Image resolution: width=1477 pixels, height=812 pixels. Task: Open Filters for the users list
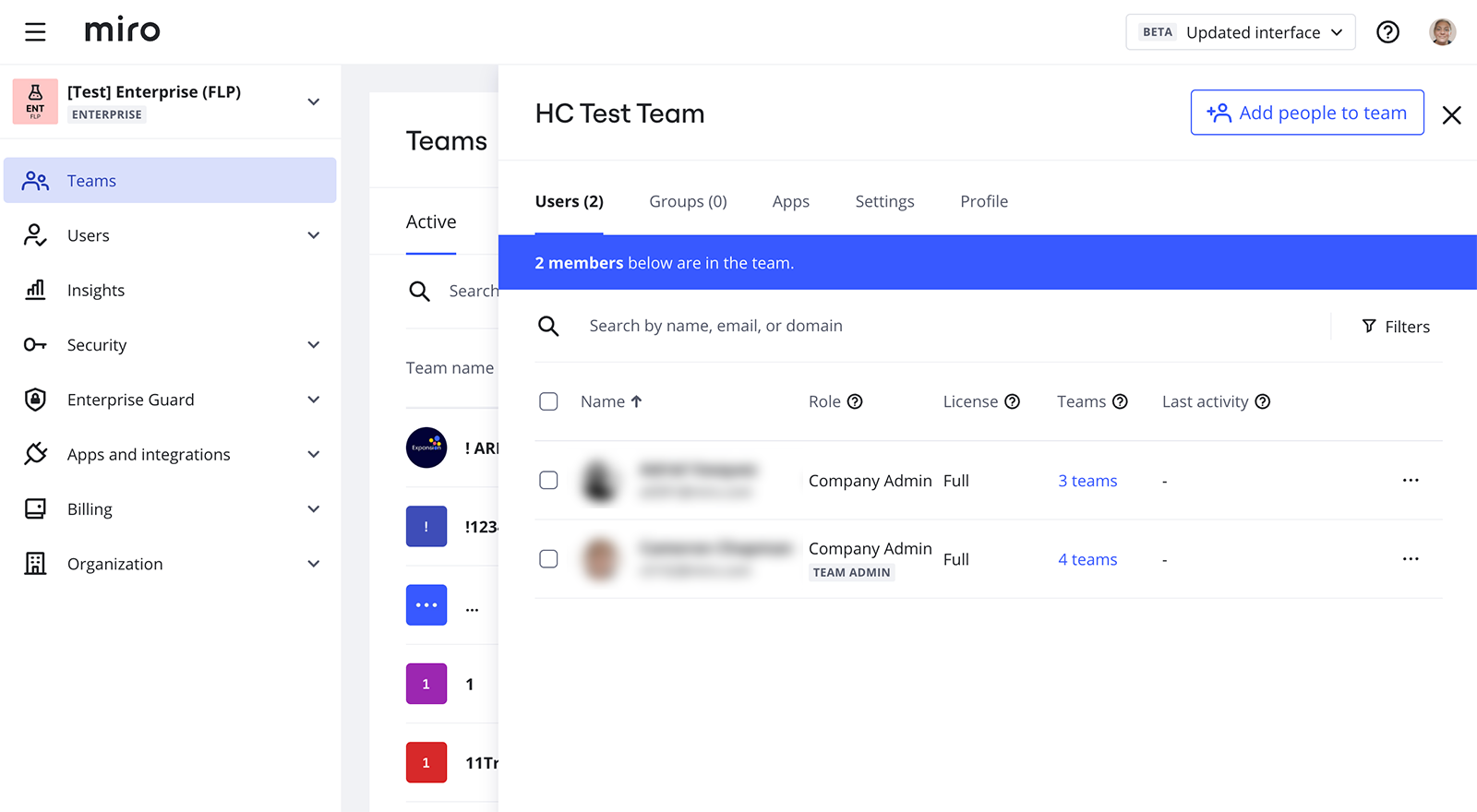(x=1396, y=327)
